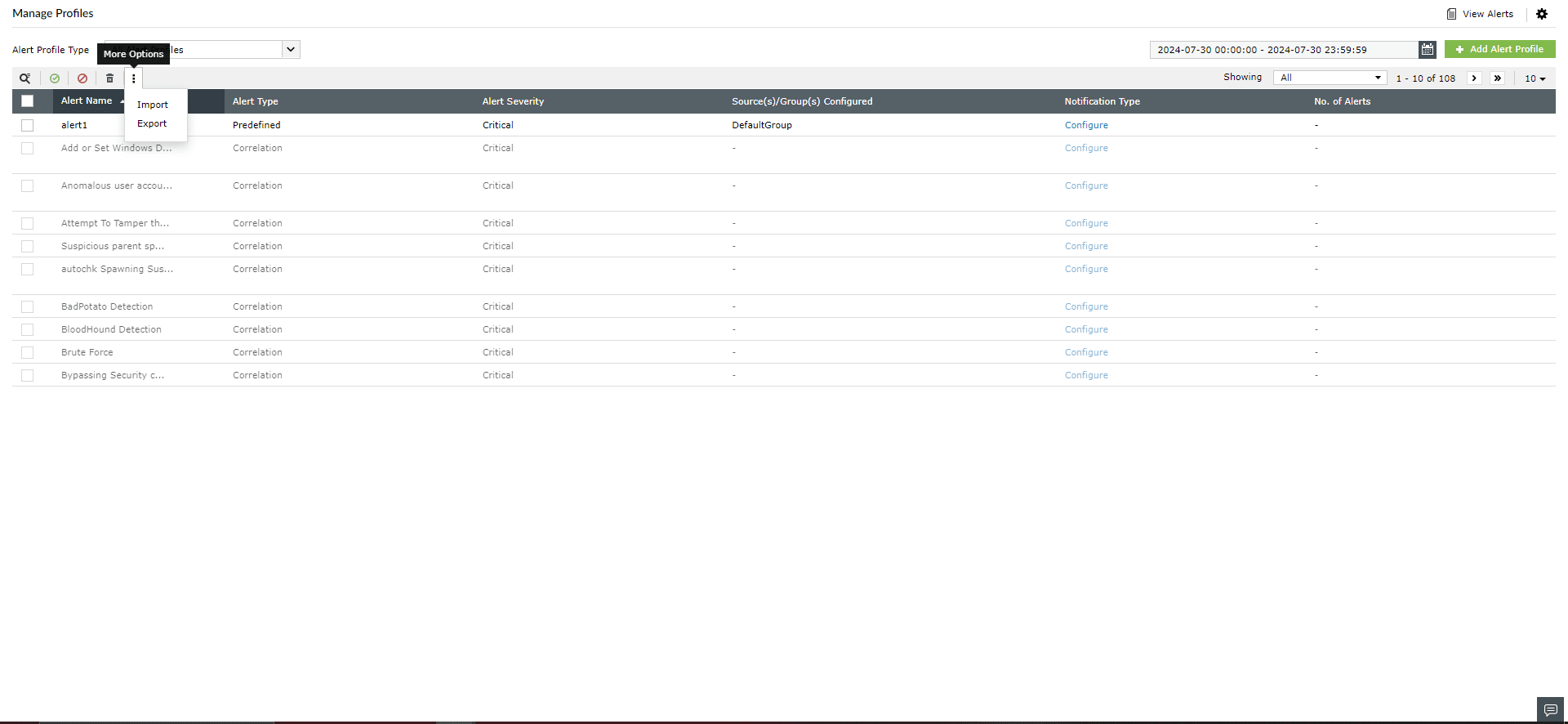Toggle the select-all header checkbox
Viewport: 1568px width, 724px height.
point(28,101)
